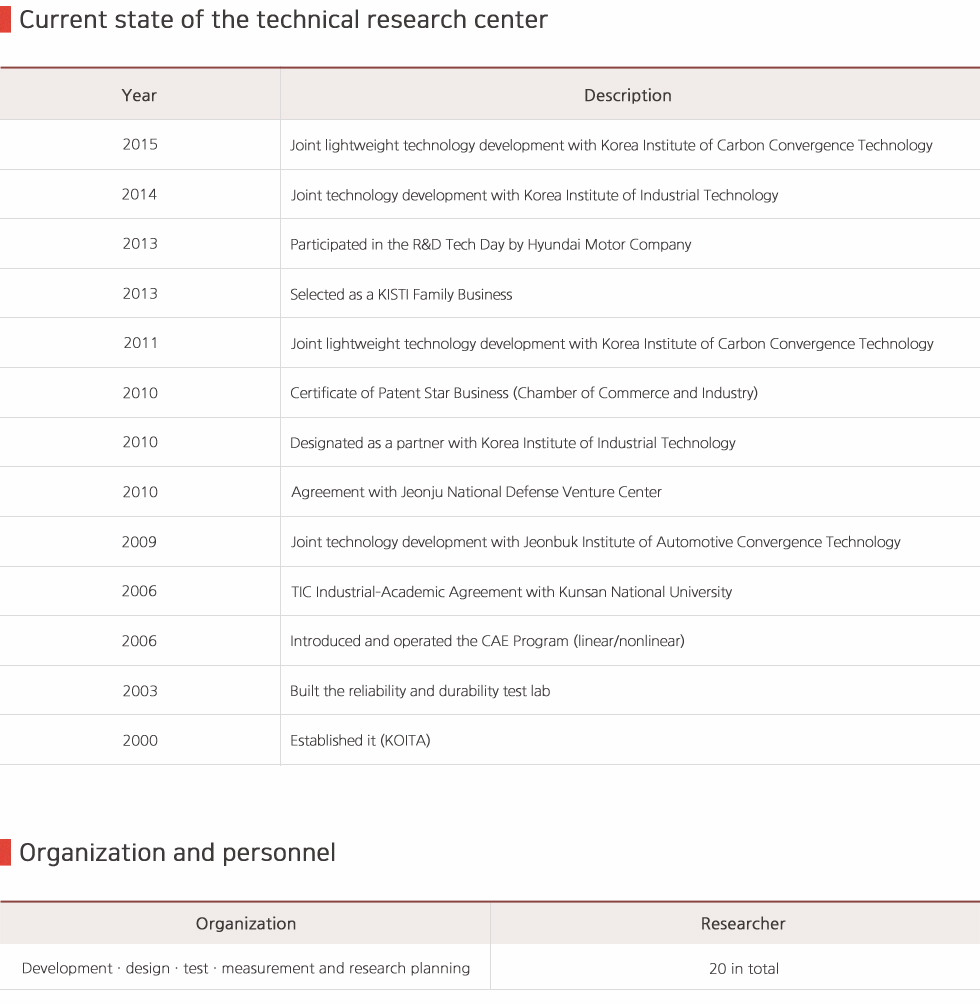Click Designated as a partner description
Screen dimensions: 980x1004
point(512,442)
